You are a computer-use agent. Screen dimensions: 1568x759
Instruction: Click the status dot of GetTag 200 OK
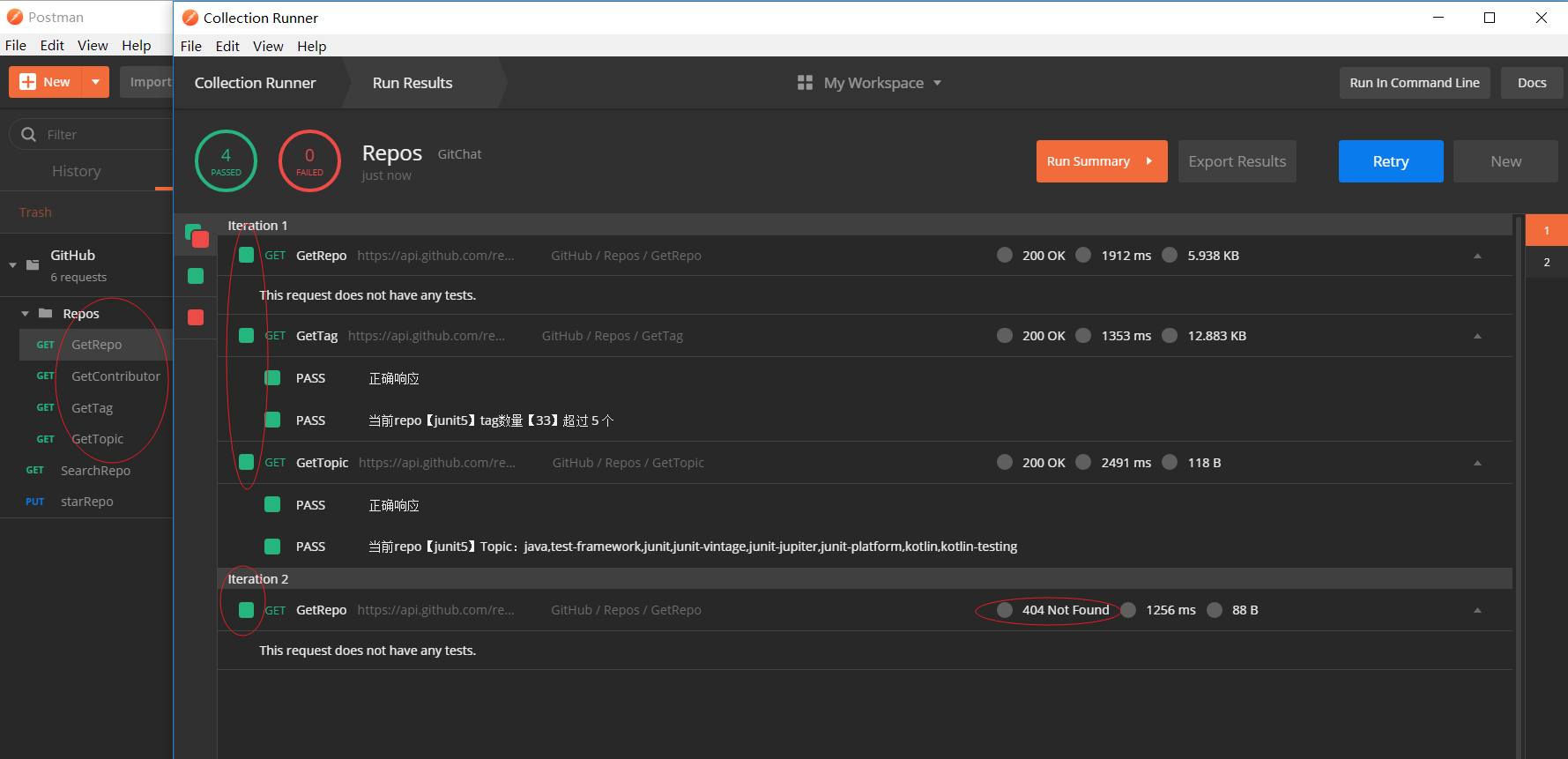[1005, 335]
